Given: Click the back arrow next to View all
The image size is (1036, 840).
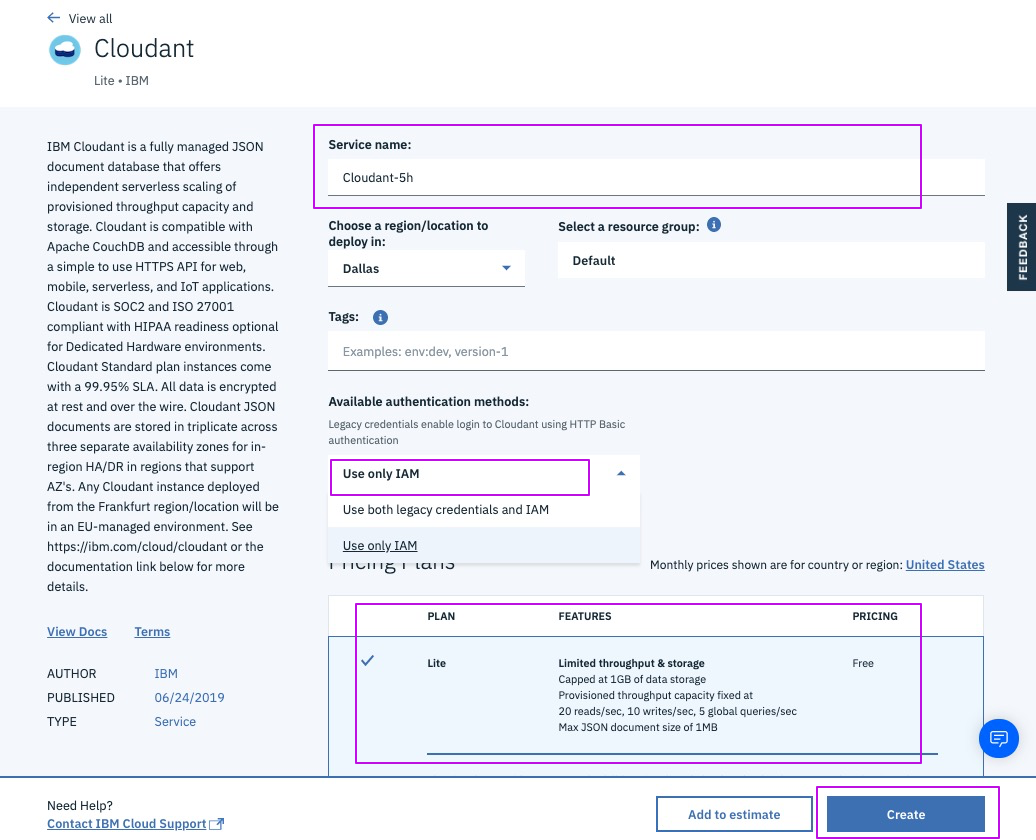Looking at the screenshot, I should pyautogui.click(x=54, y=18).
